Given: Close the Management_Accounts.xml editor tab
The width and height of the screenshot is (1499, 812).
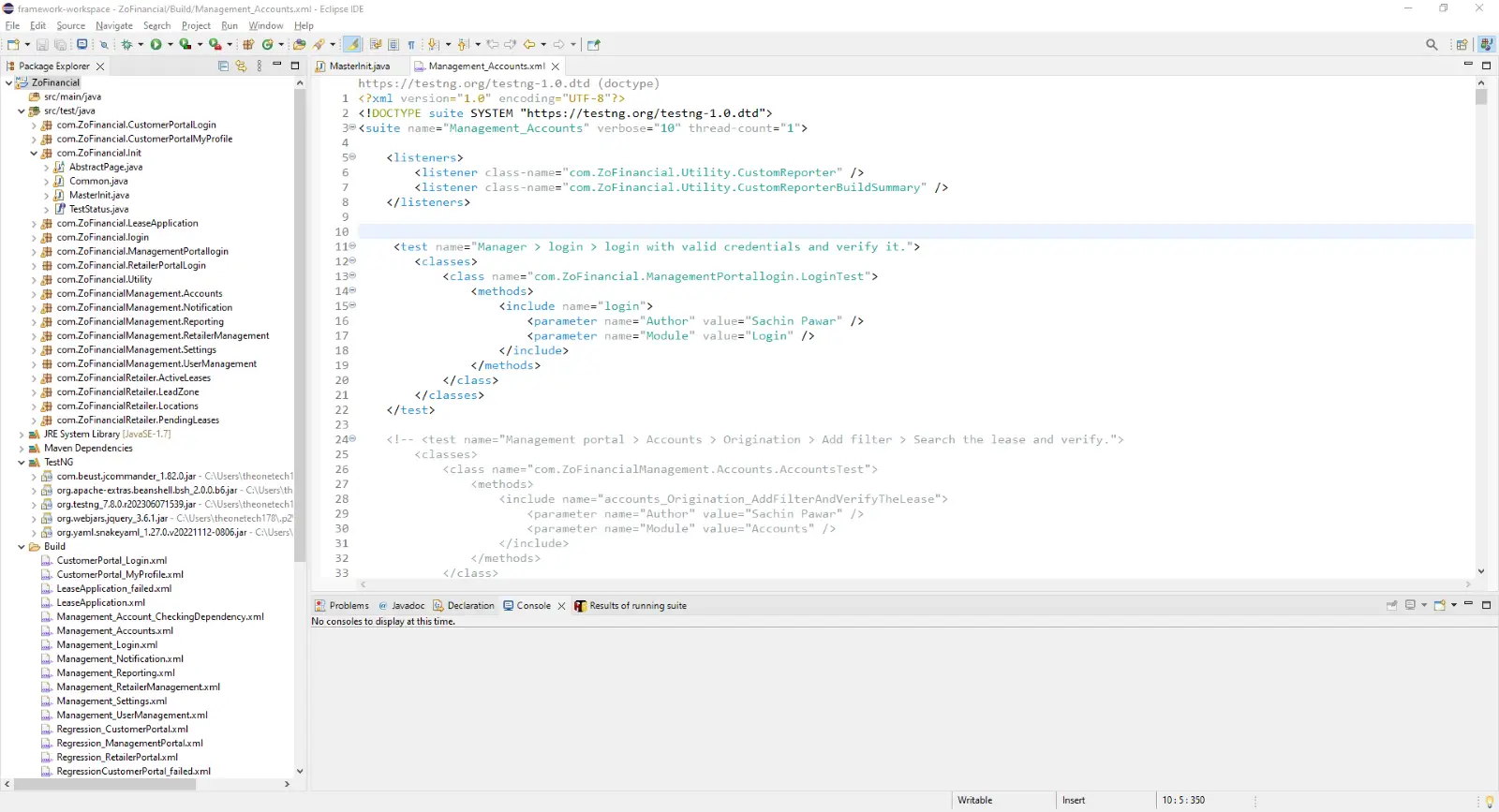Looking at the screenshot, I should pyautogui.click(x=556, y=66).
